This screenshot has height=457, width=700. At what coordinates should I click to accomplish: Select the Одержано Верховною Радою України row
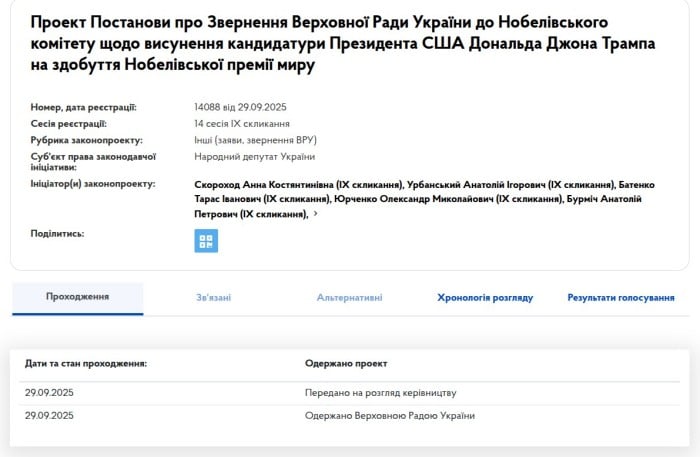[x=389, y=415]
